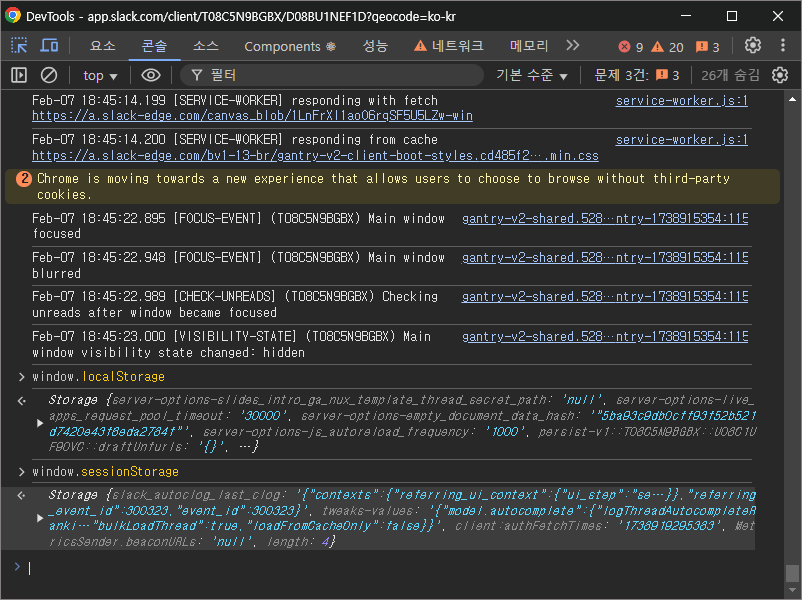The image size is (802, 600).
Task: Toggle the console sidebar panel icon
Action: pyautogui.click(x=19, y=75)
